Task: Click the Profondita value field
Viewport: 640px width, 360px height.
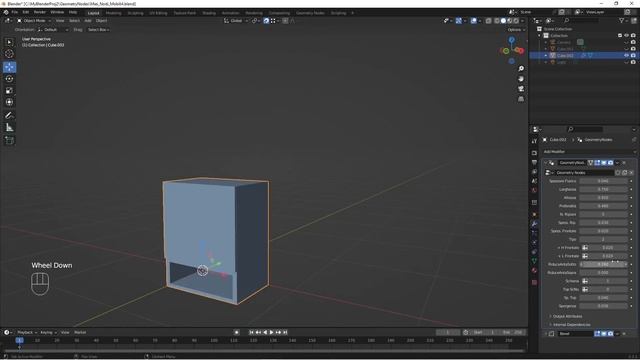Action: tap(603, 206)
